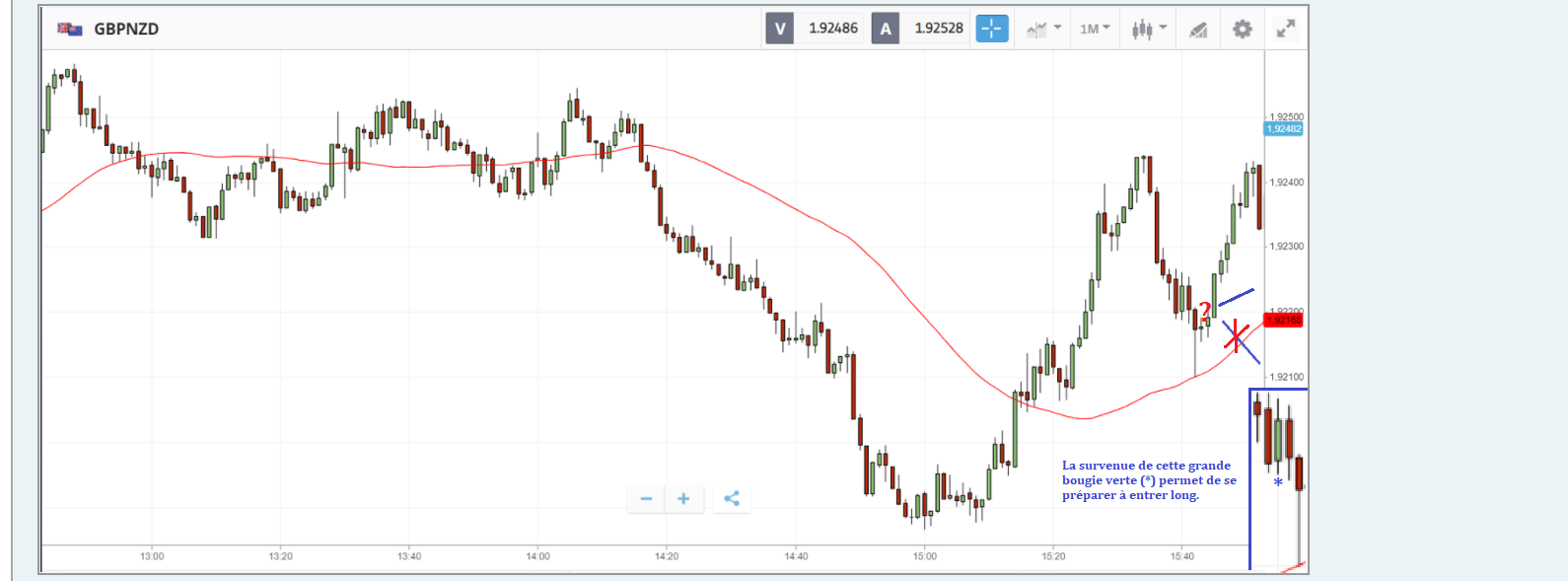The width and height of the screenshot is (1568, 581).
Task: Click the 15:40 time axis label
Action: pyautogui.click(x=1182, y=556)
